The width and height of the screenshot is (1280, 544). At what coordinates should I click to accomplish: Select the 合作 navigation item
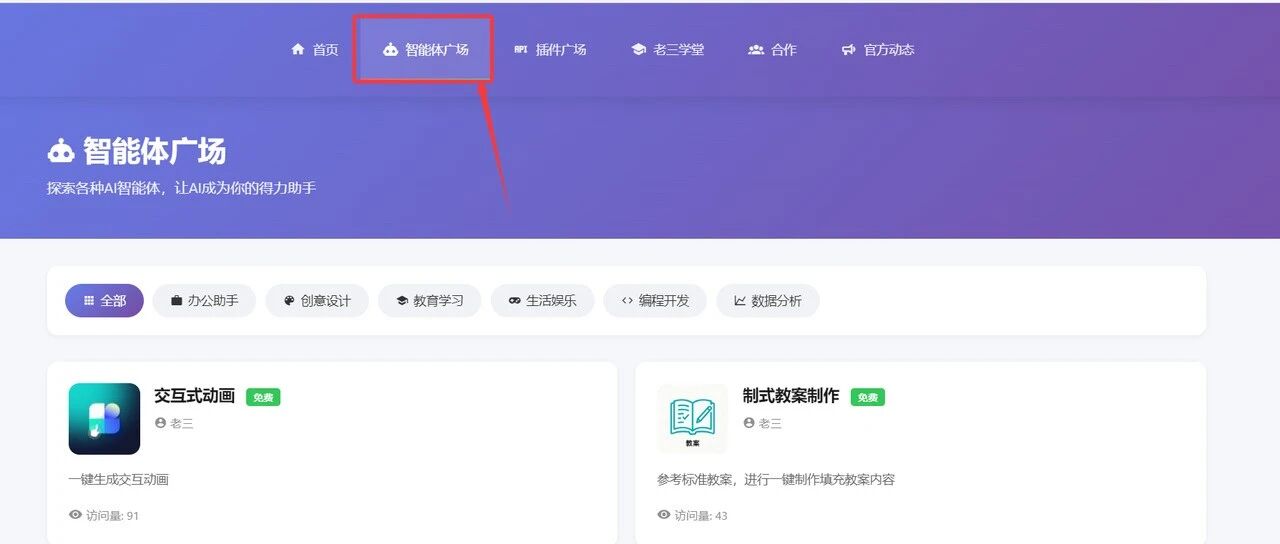pyautogui.click(x=772, y=49)
